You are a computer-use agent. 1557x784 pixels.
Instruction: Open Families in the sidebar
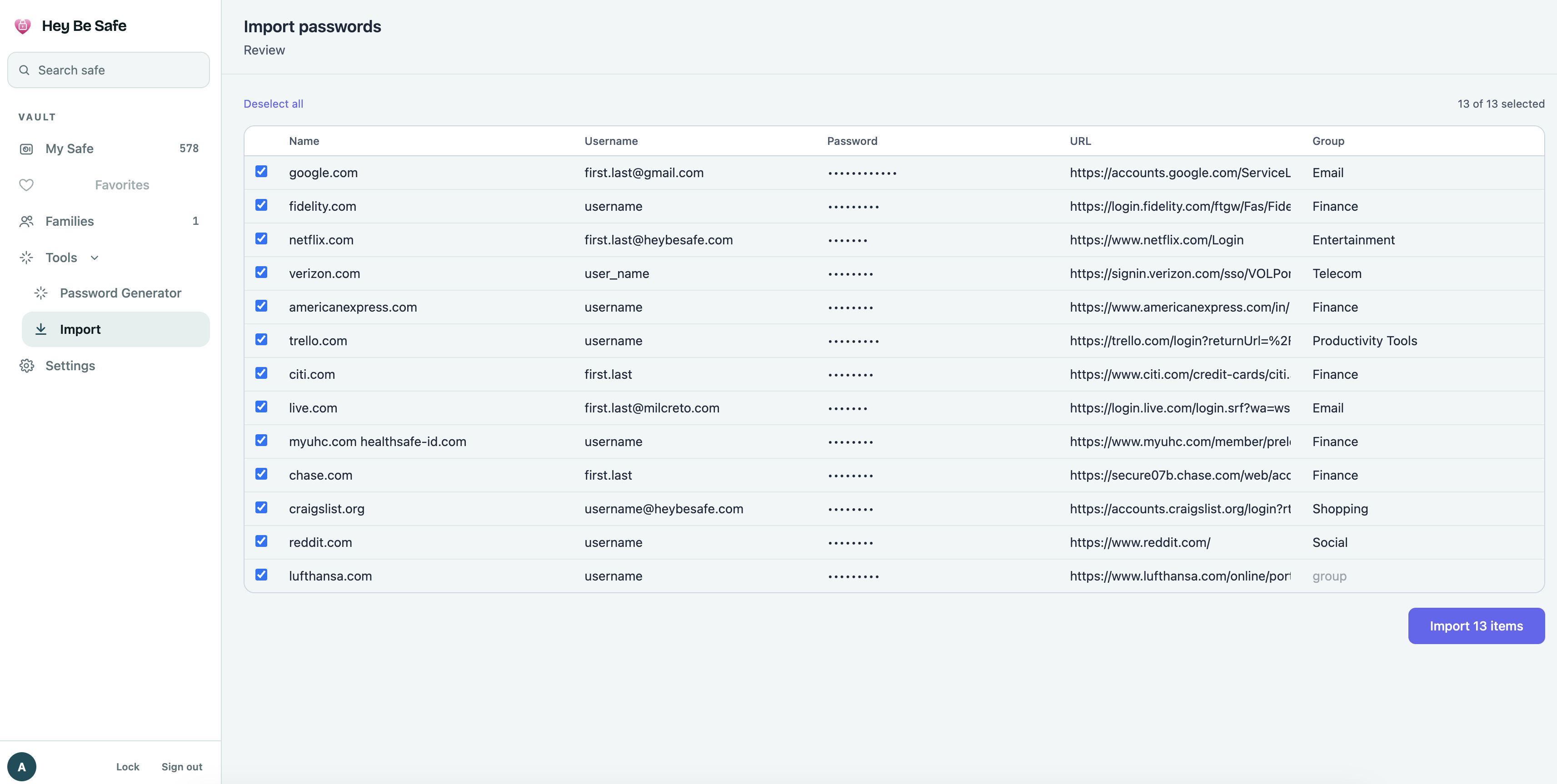109,221
